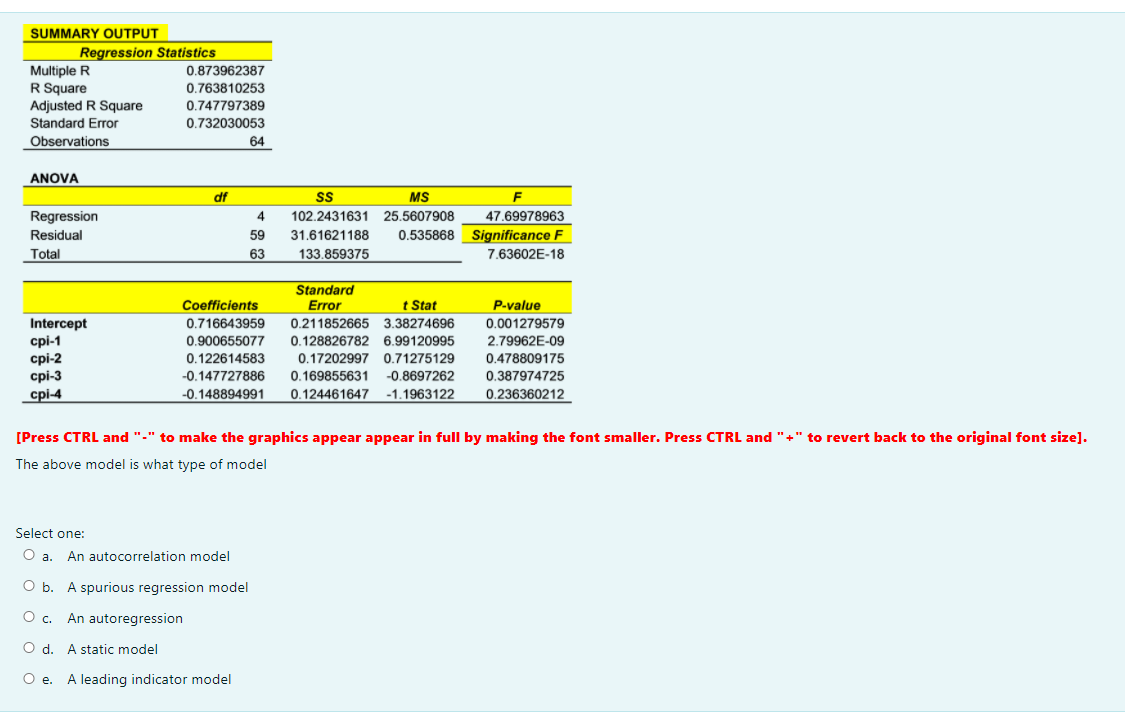Select option d, A static model
Image resolution: width=1125 pixels, height=713 pixels.
[x=29, y=648]
